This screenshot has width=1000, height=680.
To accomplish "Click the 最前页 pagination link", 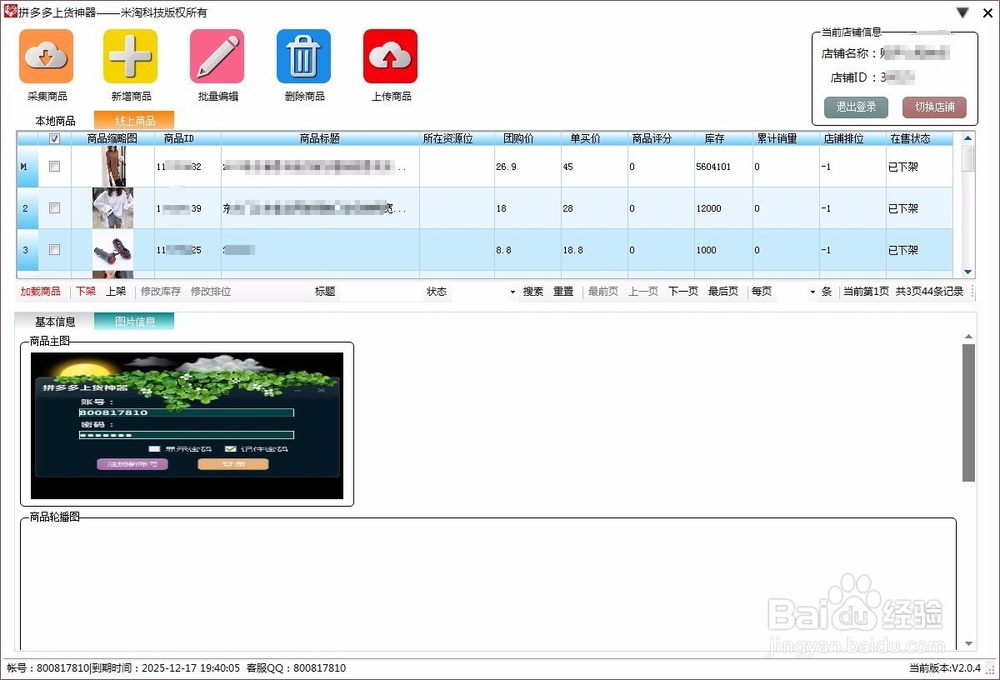I will [x=603, y=292].
